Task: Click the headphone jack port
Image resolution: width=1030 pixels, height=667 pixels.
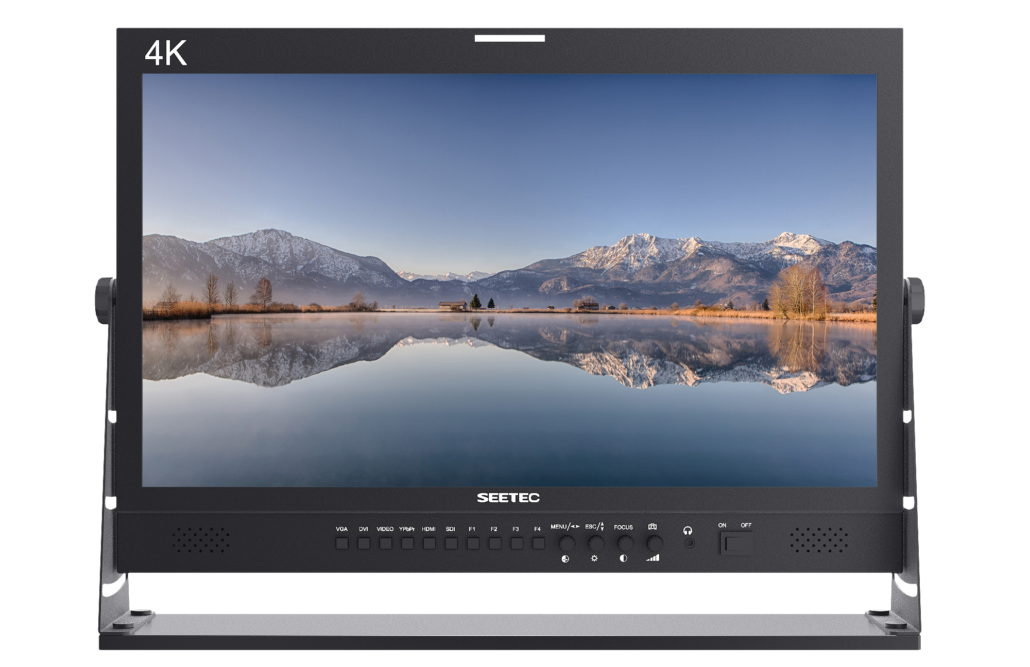Action: [x=688, y=543]
